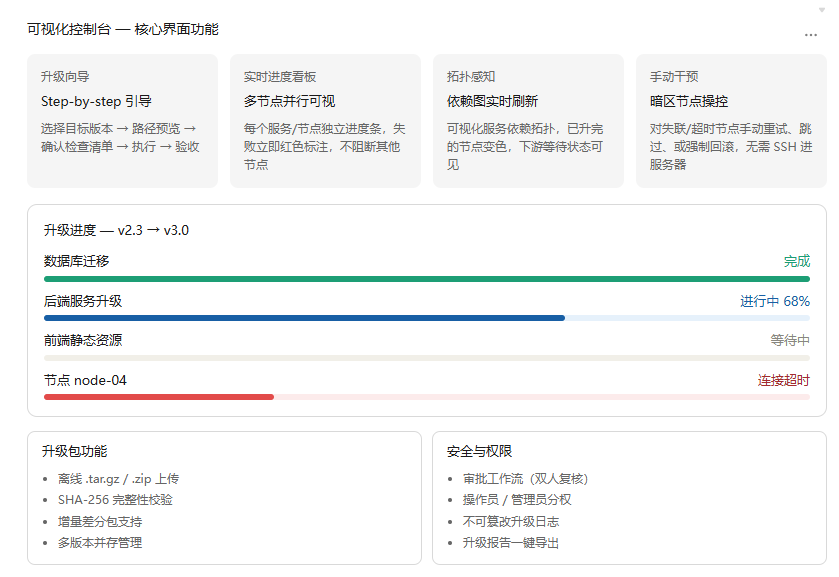
Task: Click the small collapse arrow at top right
Action: pos(822,10)
